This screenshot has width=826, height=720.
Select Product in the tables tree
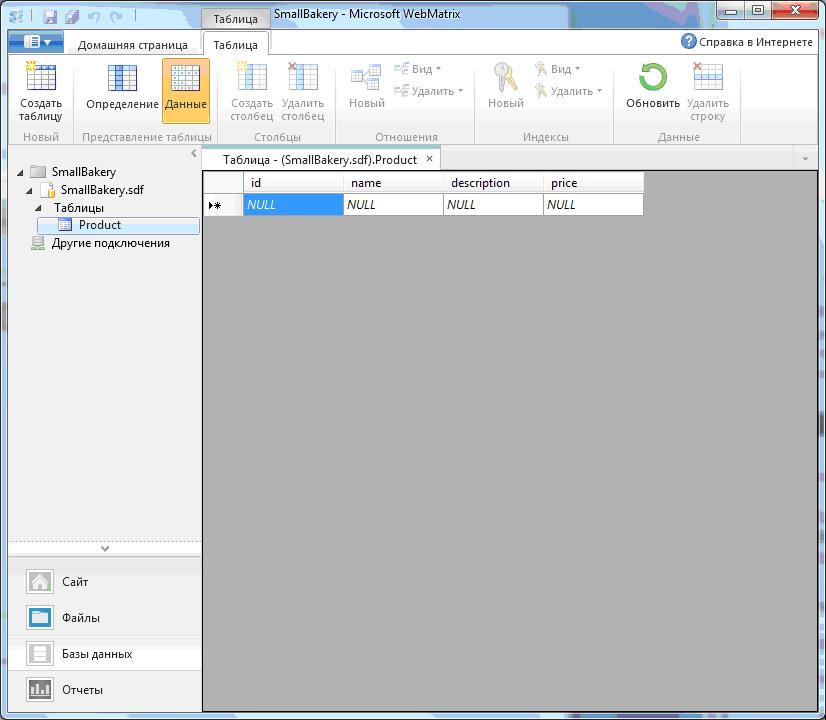[119, 225]
